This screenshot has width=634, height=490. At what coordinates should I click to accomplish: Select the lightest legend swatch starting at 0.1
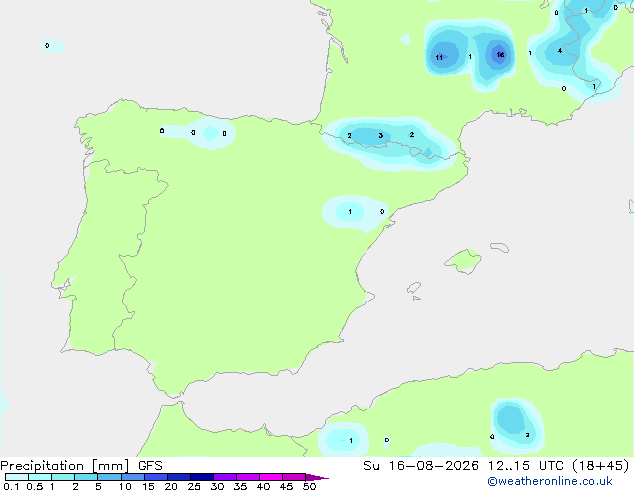[x=17, y=477]
